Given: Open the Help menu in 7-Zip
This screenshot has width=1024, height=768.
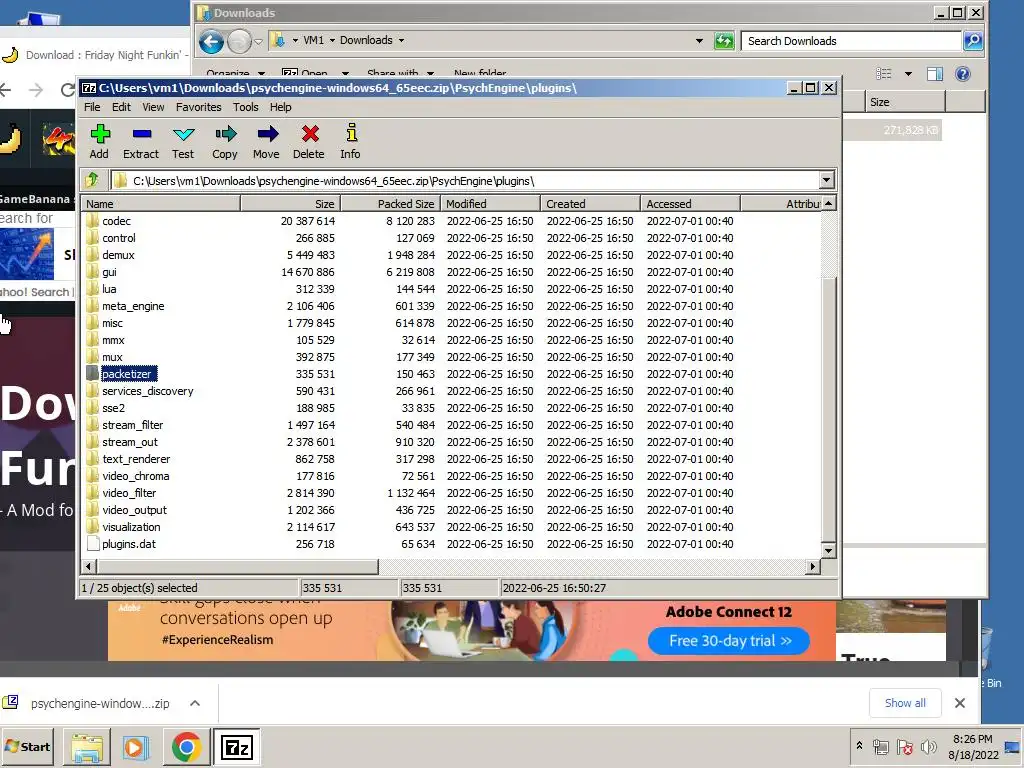Looking at the screenshot, I should click(x=281, y=107).
